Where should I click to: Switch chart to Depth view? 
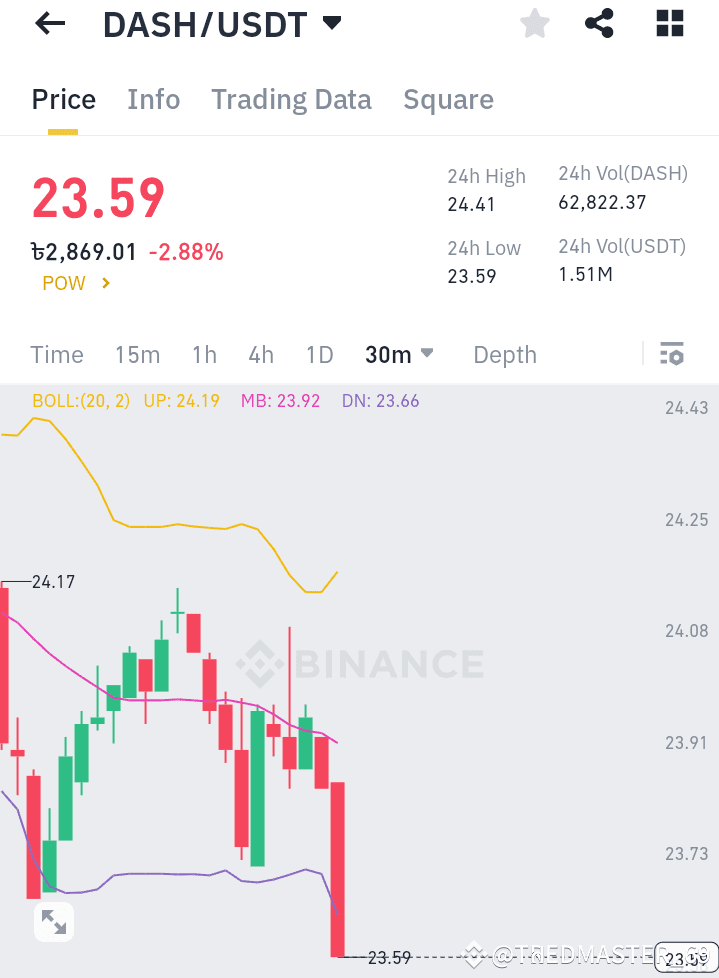click(x=504, y=355)
